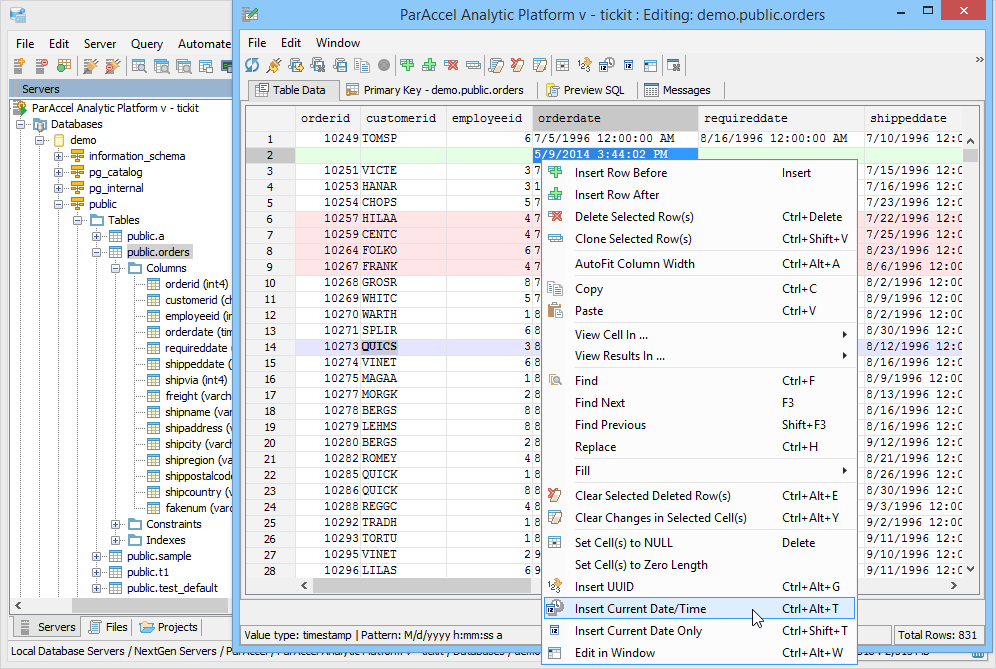Click the data grid horizontal scrollbar right arrow
The width and height of the screenshot is (996, 669).
click(x=953, y=586)
